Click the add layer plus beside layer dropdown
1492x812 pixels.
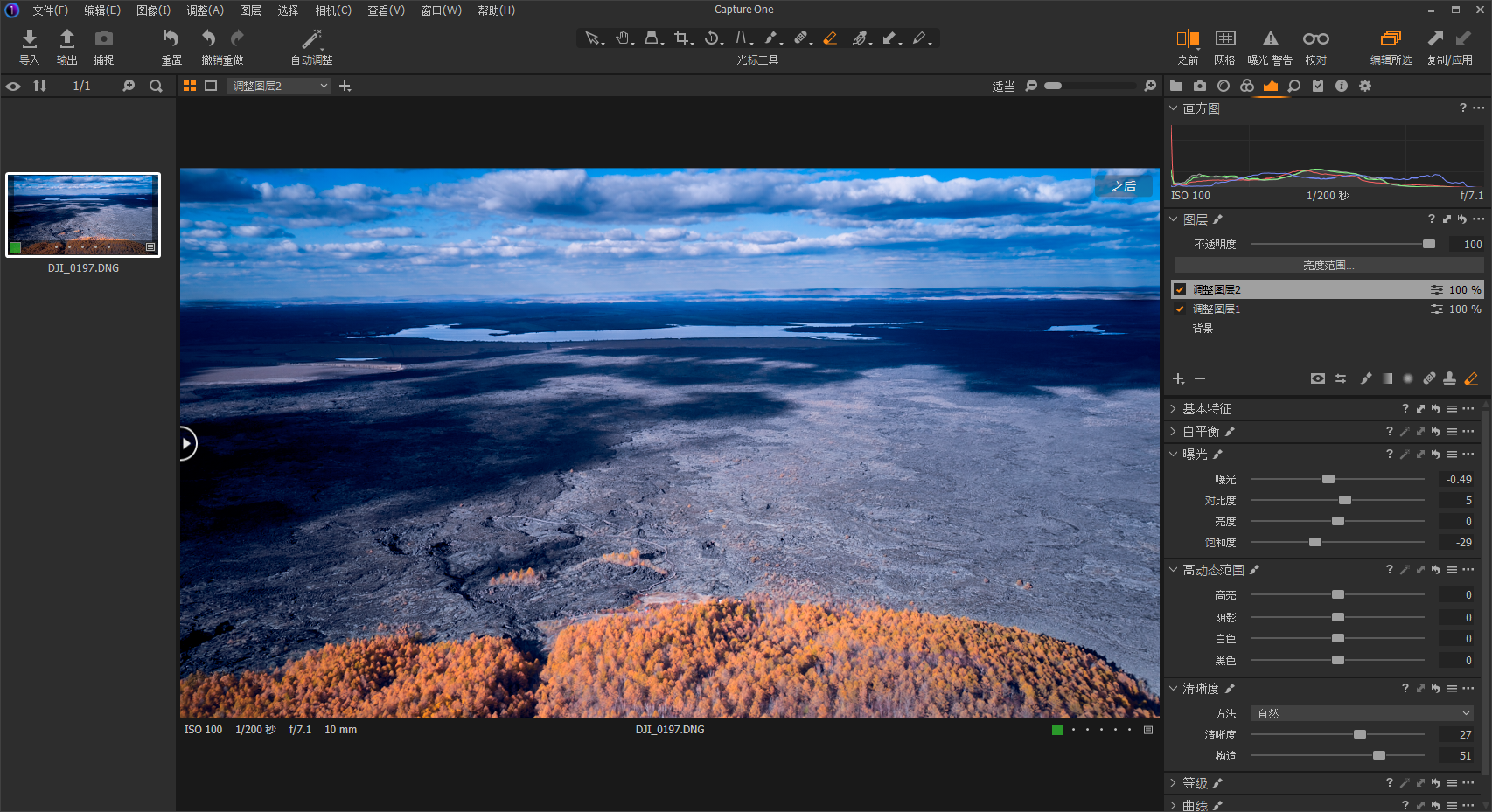[x=345, y=86]
